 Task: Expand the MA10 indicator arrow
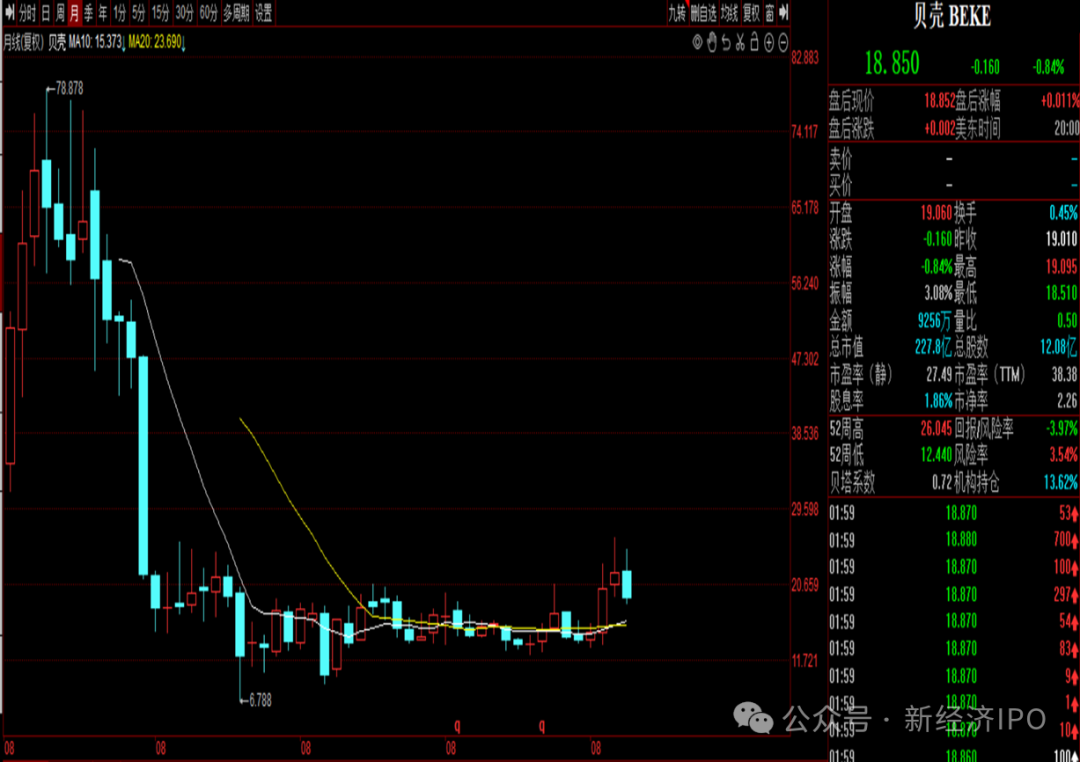point(124,43)
